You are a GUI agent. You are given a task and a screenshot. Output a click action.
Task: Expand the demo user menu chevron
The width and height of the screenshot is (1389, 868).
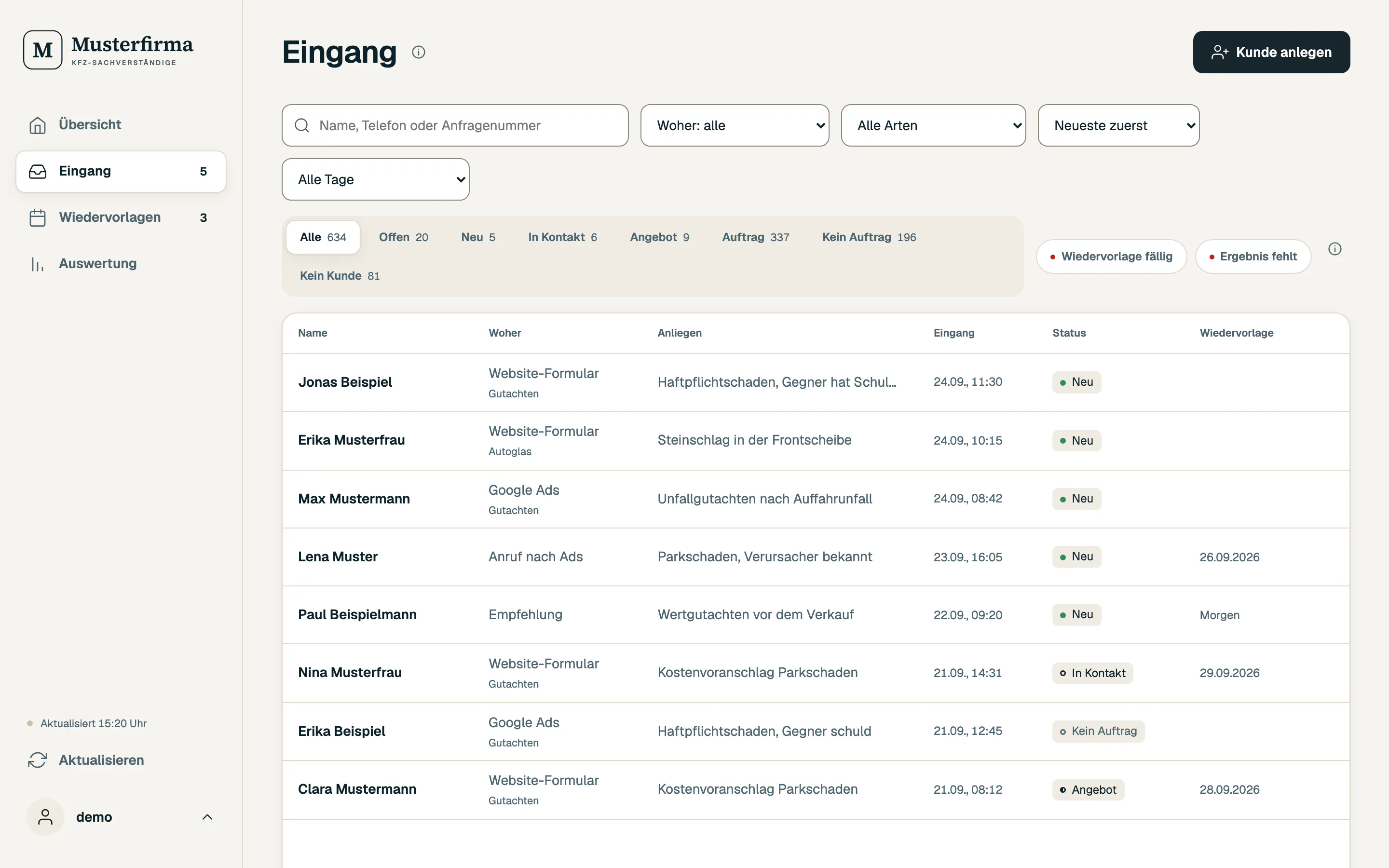208,817
